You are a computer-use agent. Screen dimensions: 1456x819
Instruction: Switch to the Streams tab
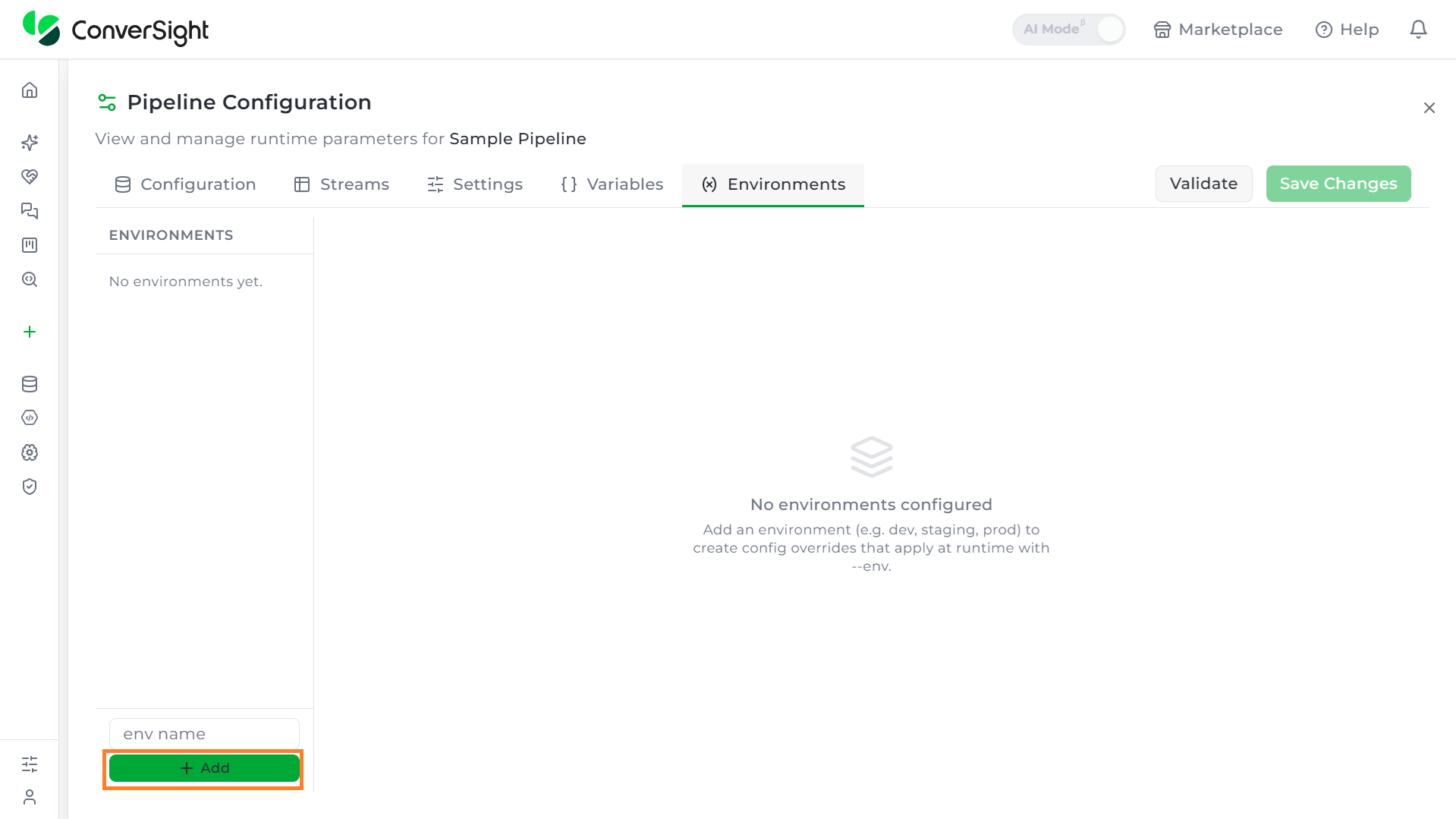[341, 184]
